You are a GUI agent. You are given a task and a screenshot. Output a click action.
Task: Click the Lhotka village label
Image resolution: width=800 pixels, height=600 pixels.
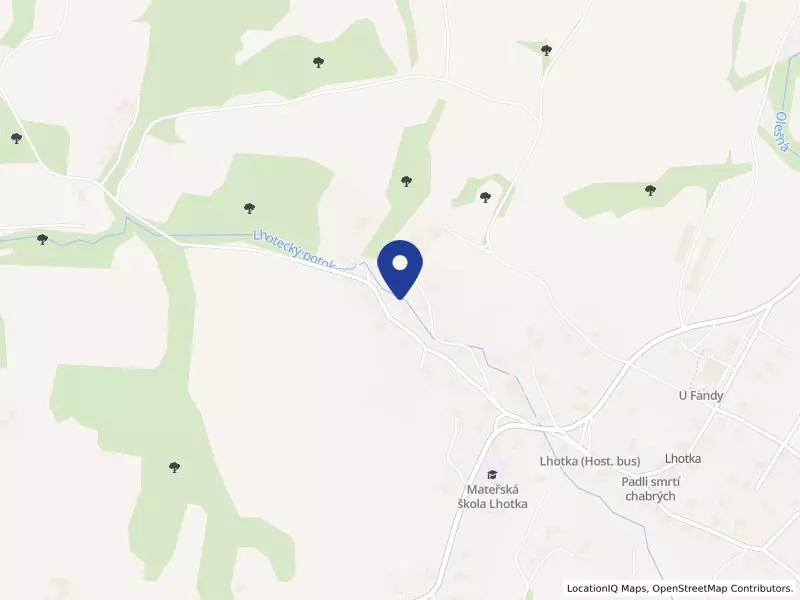683,459
